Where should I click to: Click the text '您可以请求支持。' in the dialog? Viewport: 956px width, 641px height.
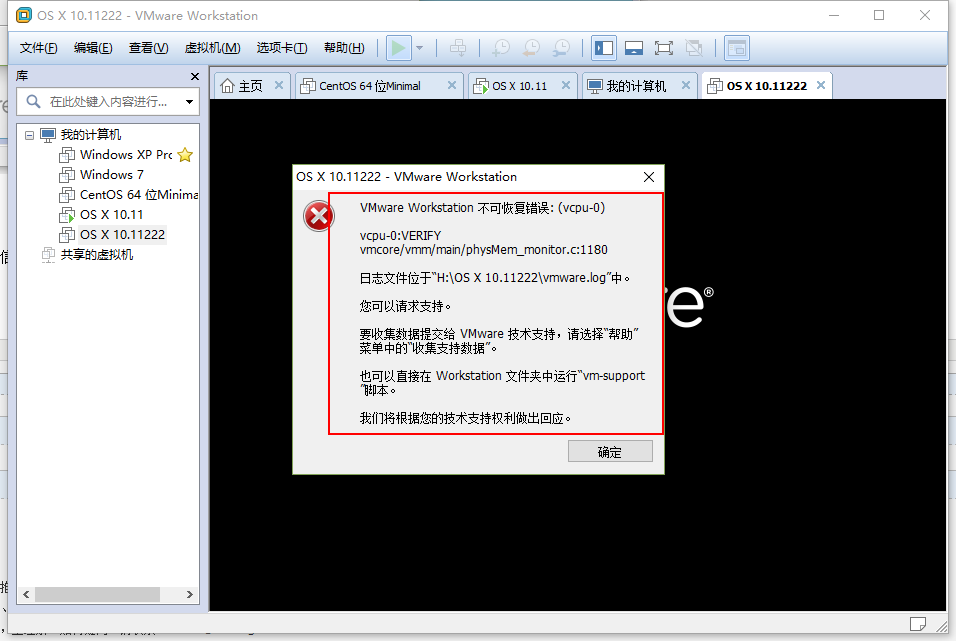point(405,306)
